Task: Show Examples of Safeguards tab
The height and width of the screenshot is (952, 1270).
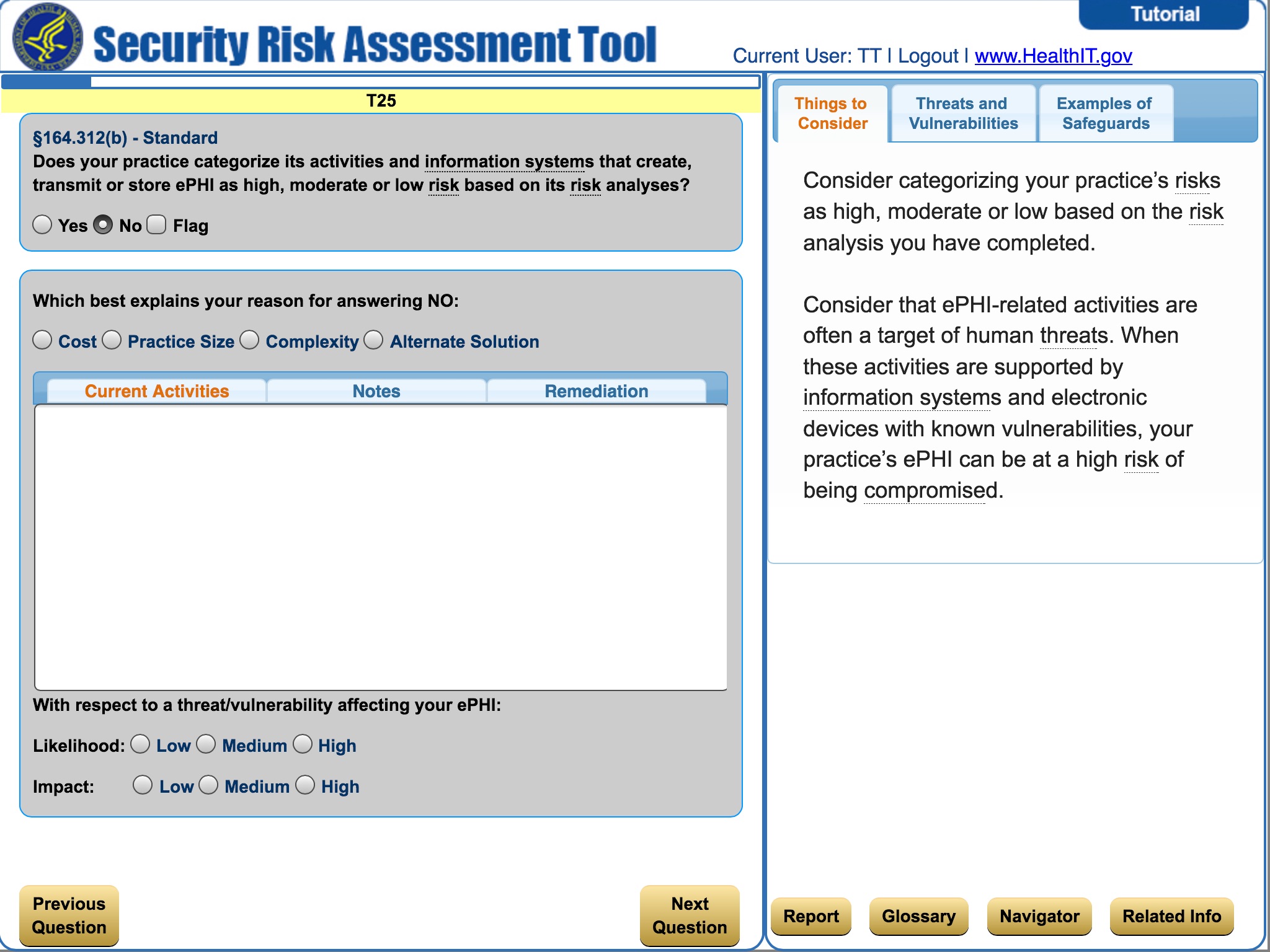Action: tap(1105, 113)
